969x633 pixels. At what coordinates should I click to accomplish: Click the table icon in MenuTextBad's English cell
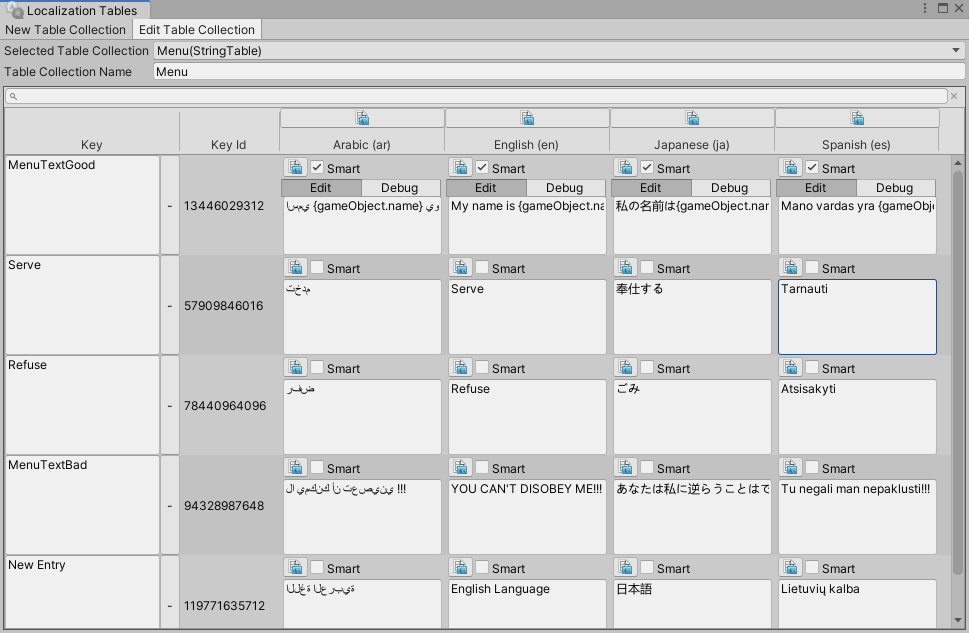point(460,467)
